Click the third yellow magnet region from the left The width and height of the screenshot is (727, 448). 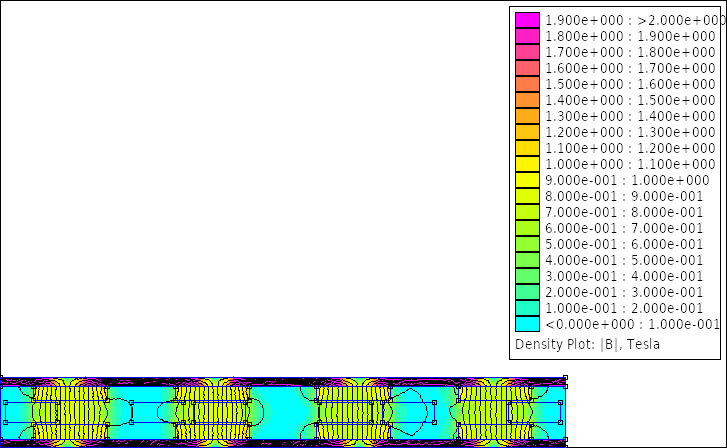click(x=354, y=413)
